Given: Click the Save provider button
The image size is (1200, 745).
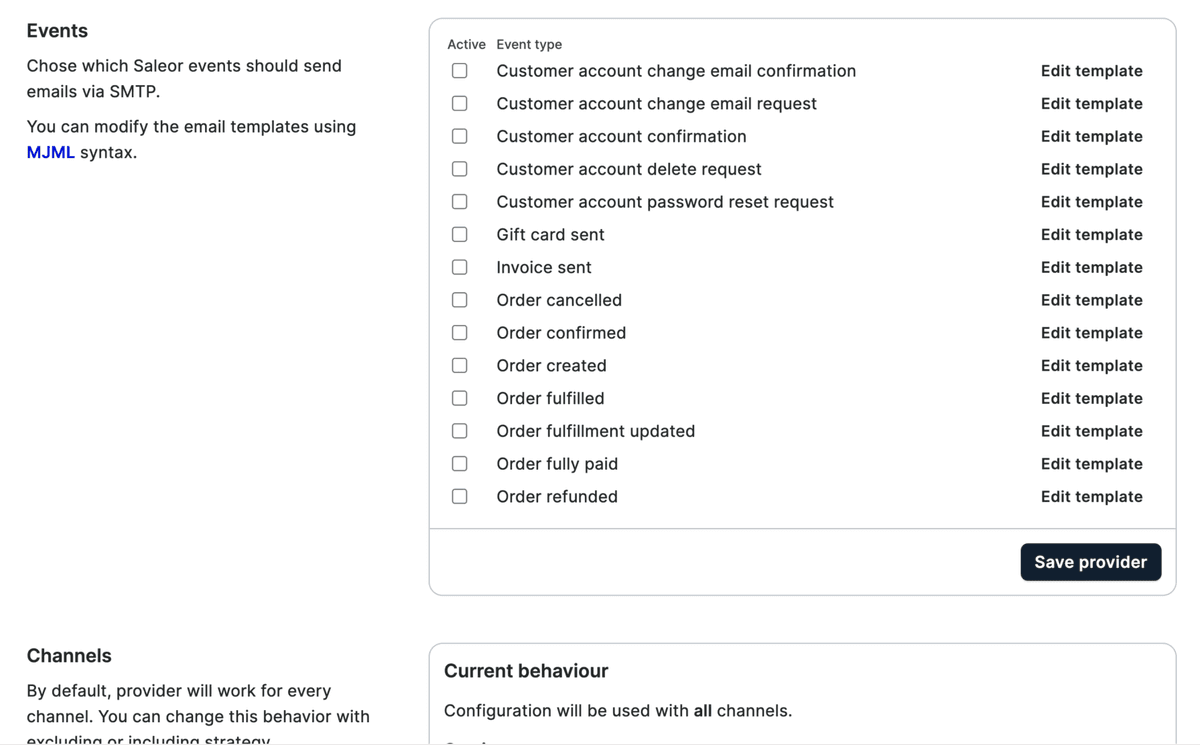Looking at the screenshot, I should pos(1090,562).
